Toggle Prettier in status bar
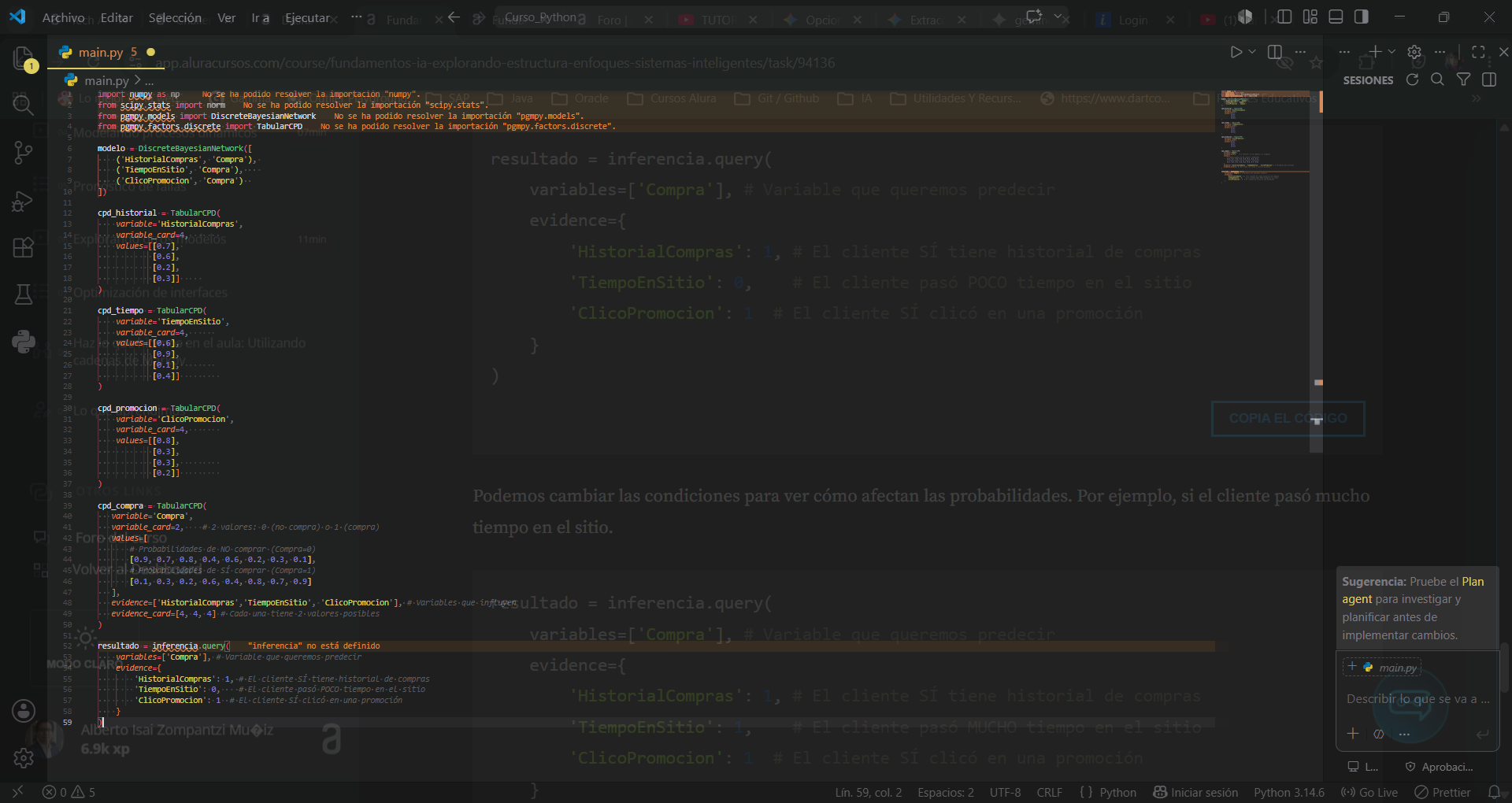 1443,792
